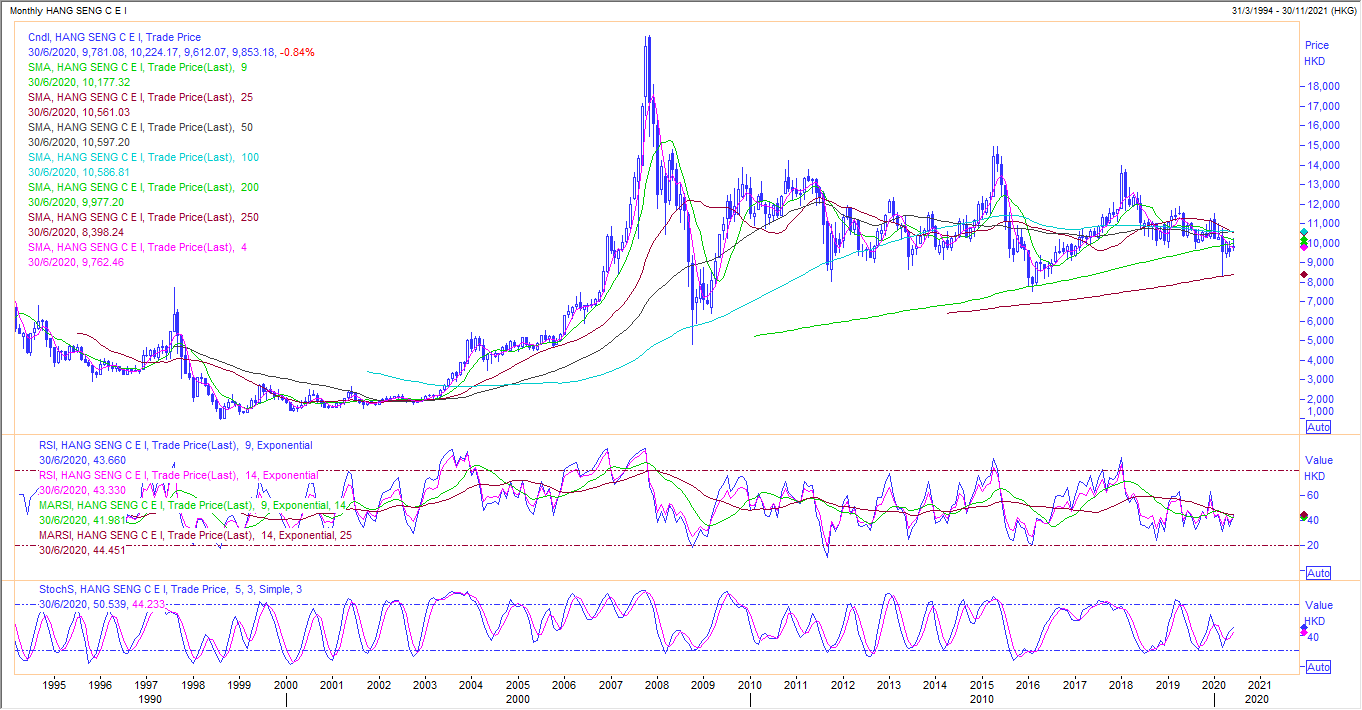Select the StochS legend label
1362x710 pixels.
tap(168, 590)
